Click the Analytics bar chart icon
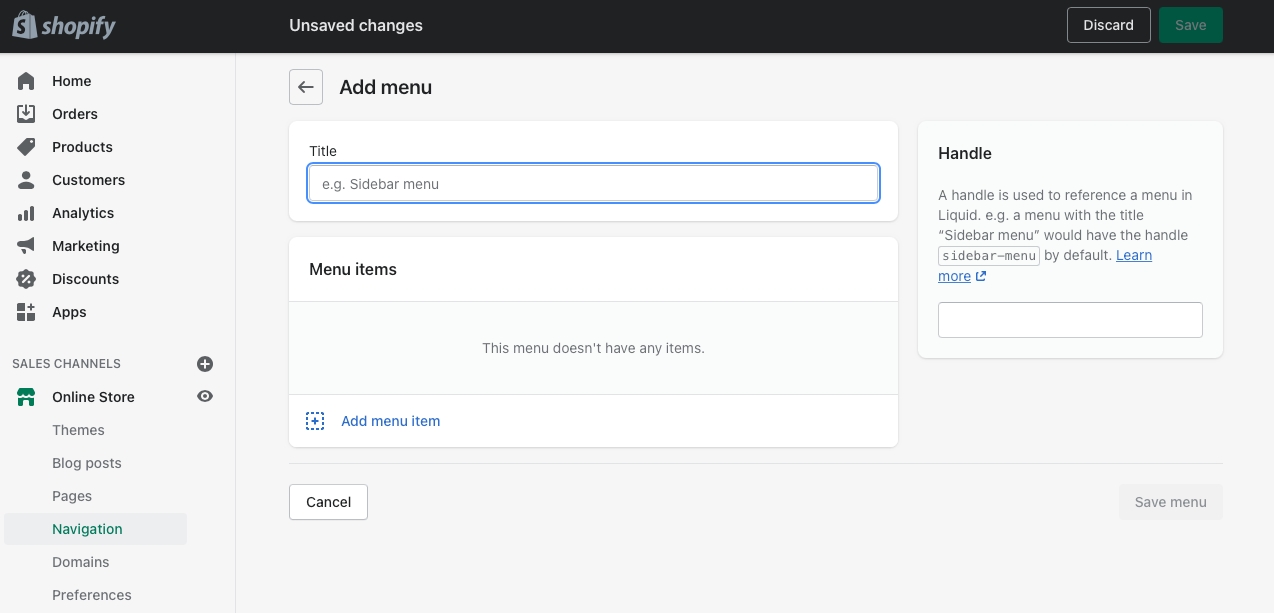The width and height of the screenshot is (1274, 613). [x=26, y=213]
